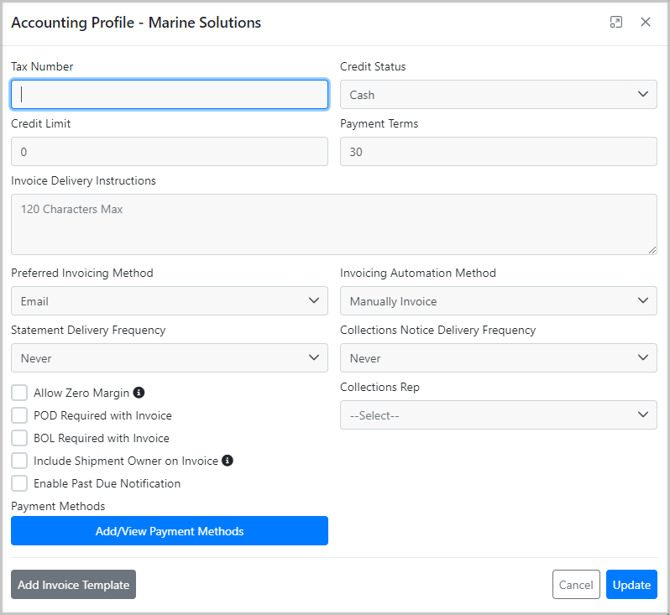Close the Accounting Profile dialog with X
The image size is (670, 615).
(645, 22)
